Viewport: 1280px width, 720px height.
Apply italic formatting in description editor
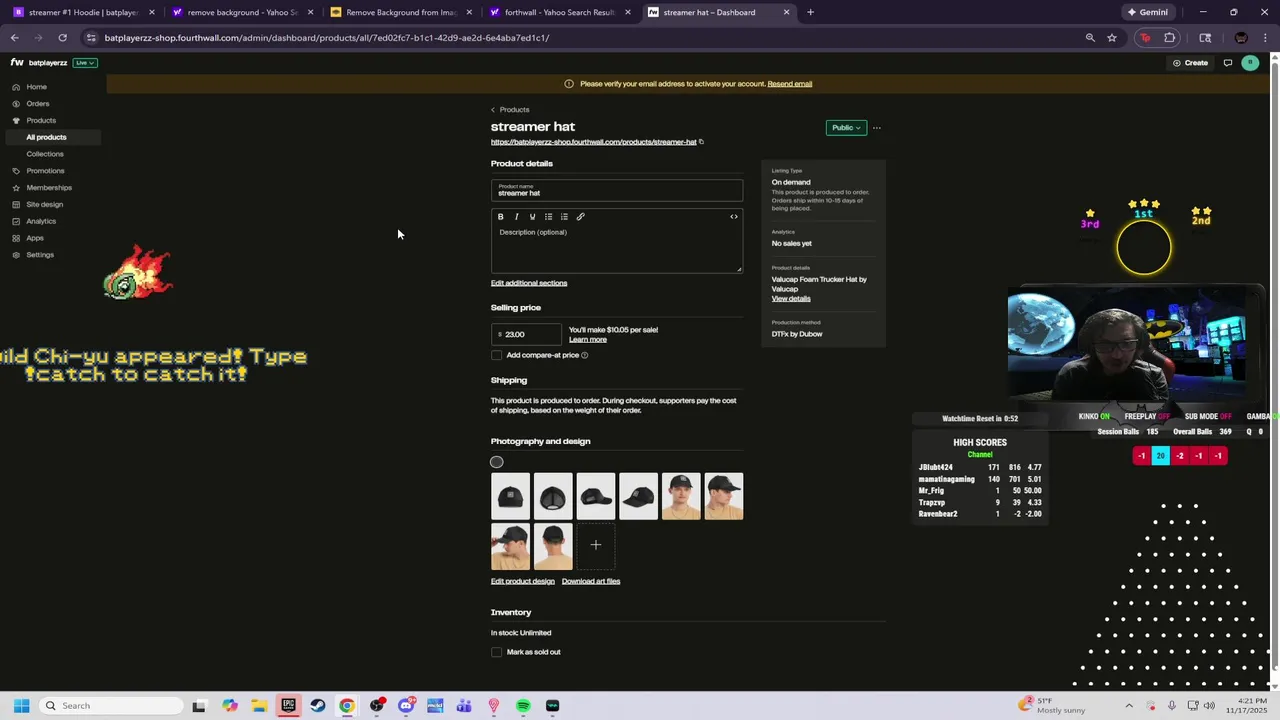pos(517,217)
